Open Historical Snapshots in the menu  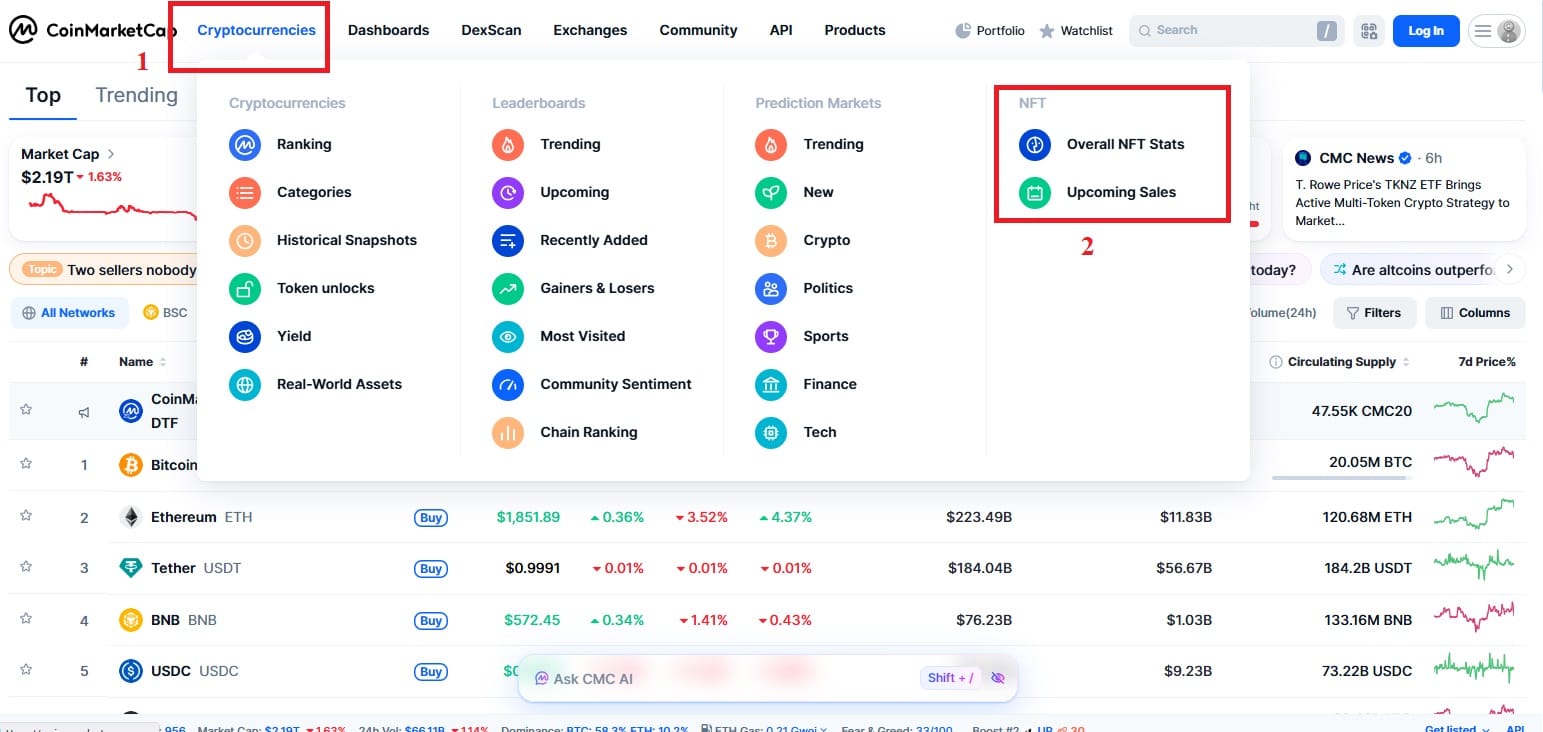click(323, 240)
